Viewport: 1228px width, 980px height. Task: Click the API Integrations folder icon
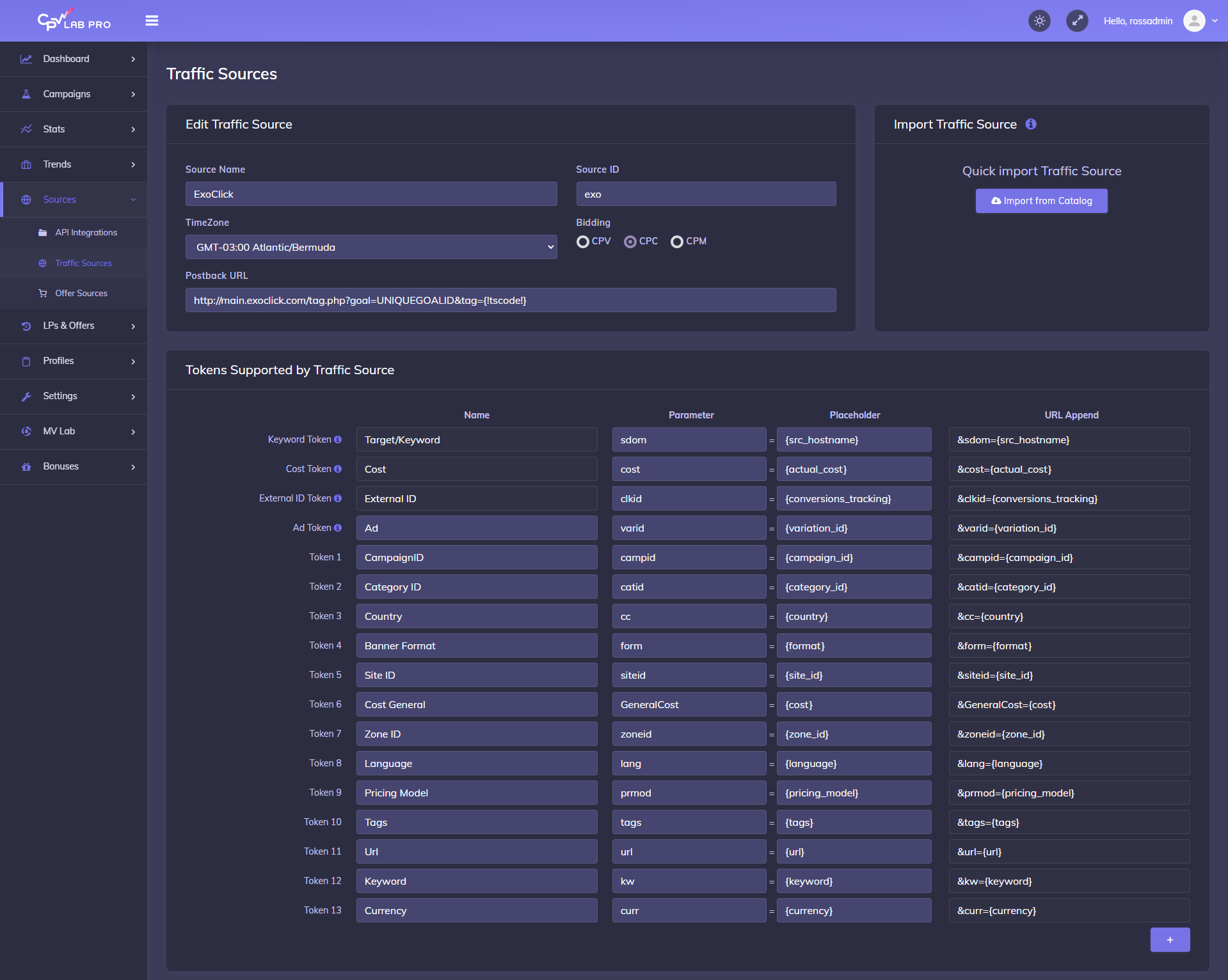tap(42, 233)
